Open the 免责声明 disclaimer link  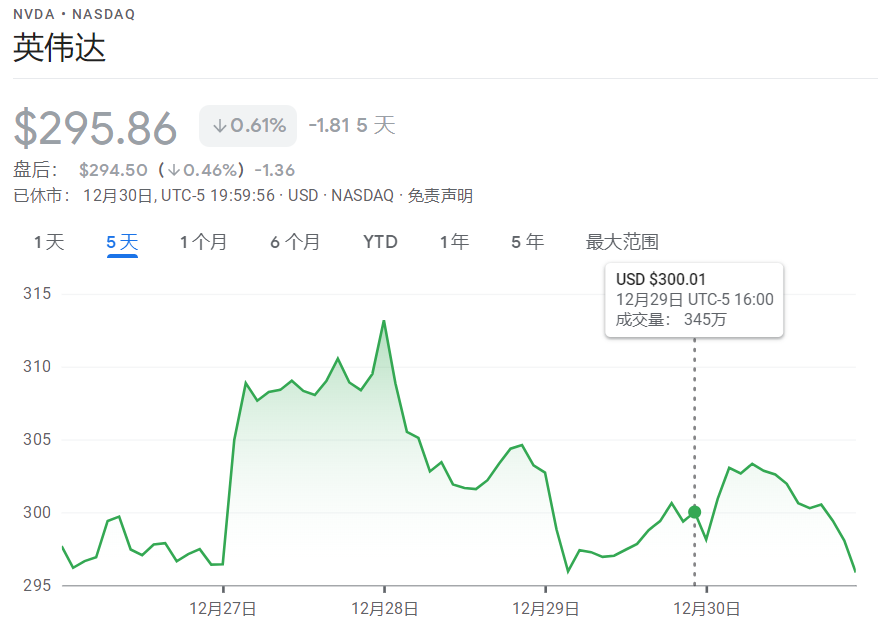440,195
